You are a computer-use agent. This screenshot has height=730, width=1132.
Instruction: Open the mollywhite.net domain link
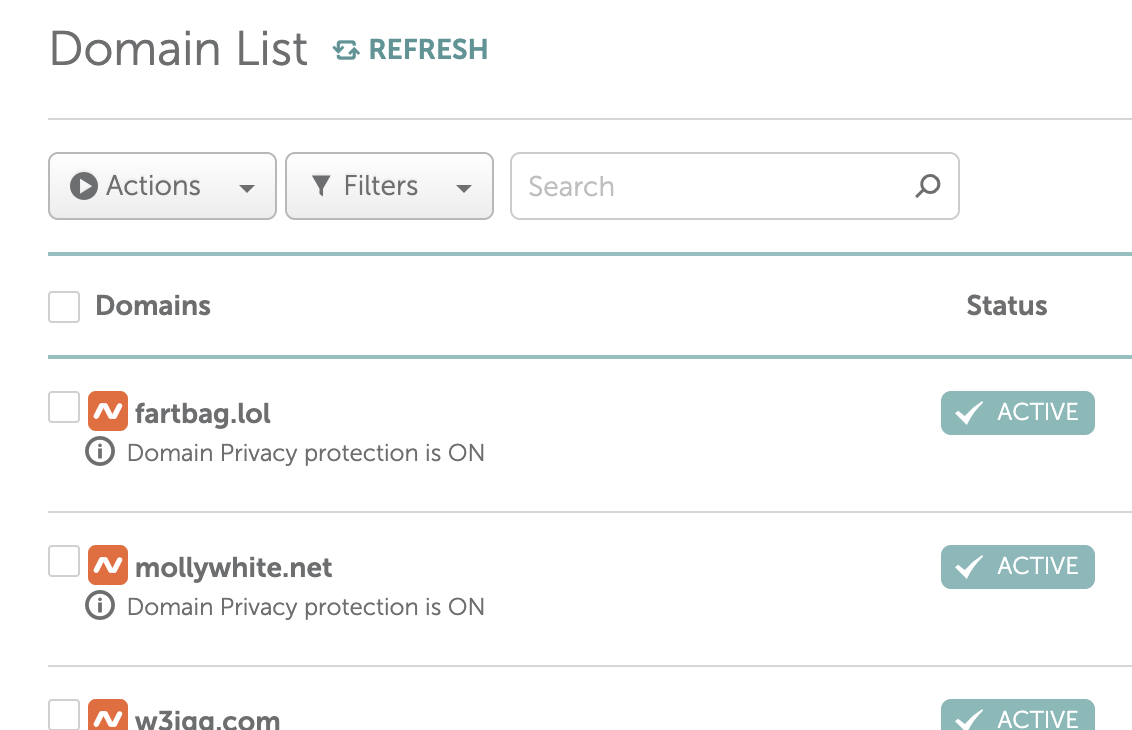(234, 567)
